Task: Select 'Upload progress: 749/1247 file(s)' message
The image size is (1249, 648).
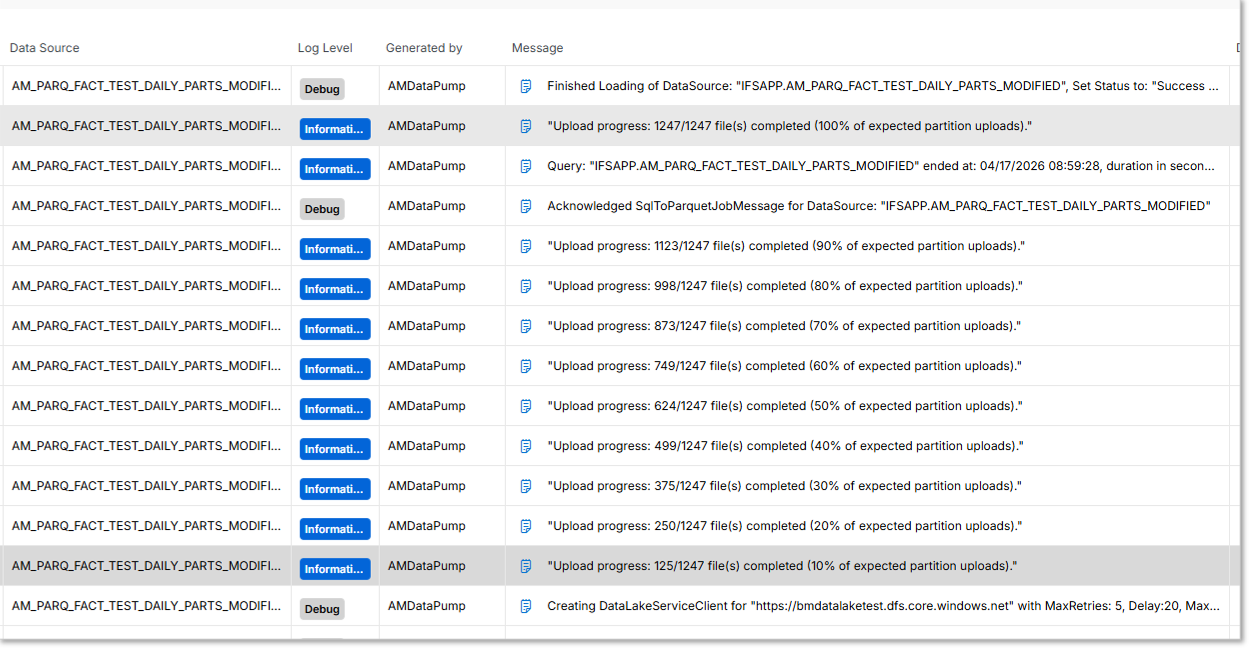Action: point(784,366)
